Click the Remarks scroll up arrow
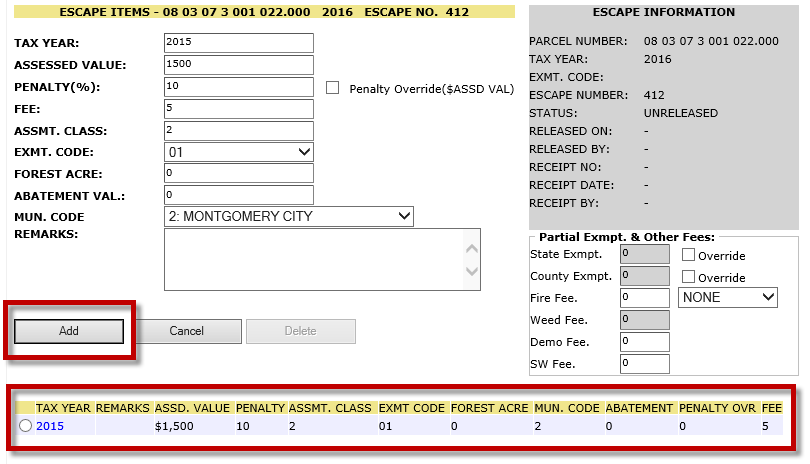Image resolution: width=810 pixels, height=464 pixels. pyautogui.click(x=472, y=249)
